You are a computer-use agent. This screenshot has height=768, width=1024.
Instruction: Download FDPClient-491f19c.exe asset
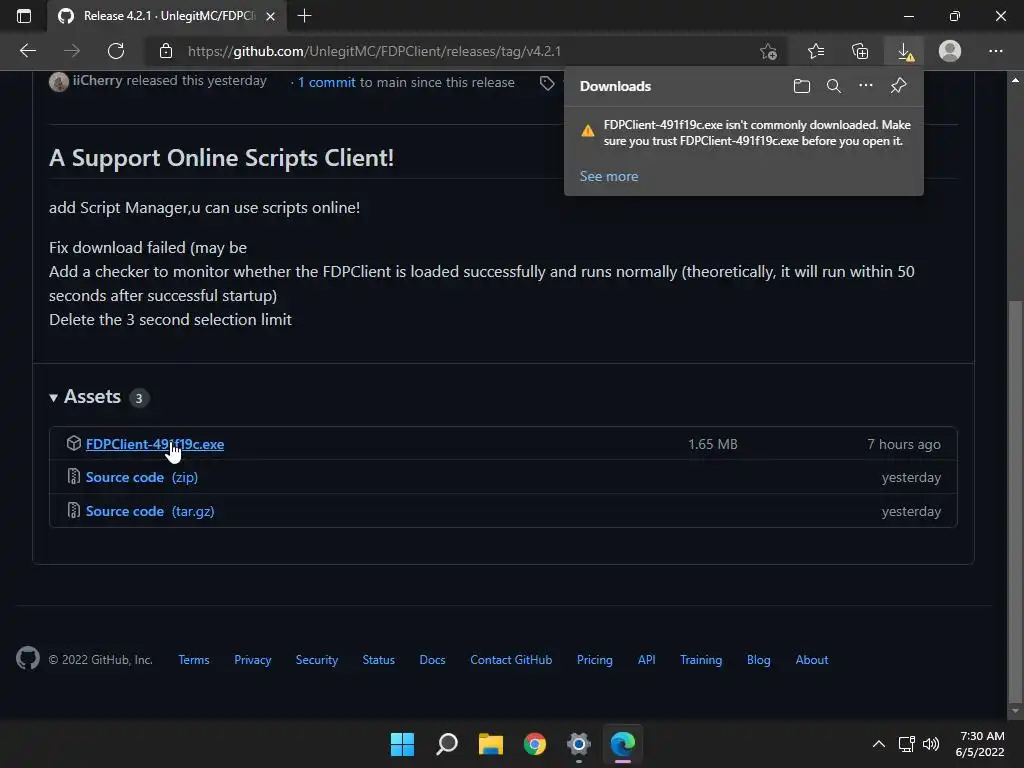(x=155, y=444)
